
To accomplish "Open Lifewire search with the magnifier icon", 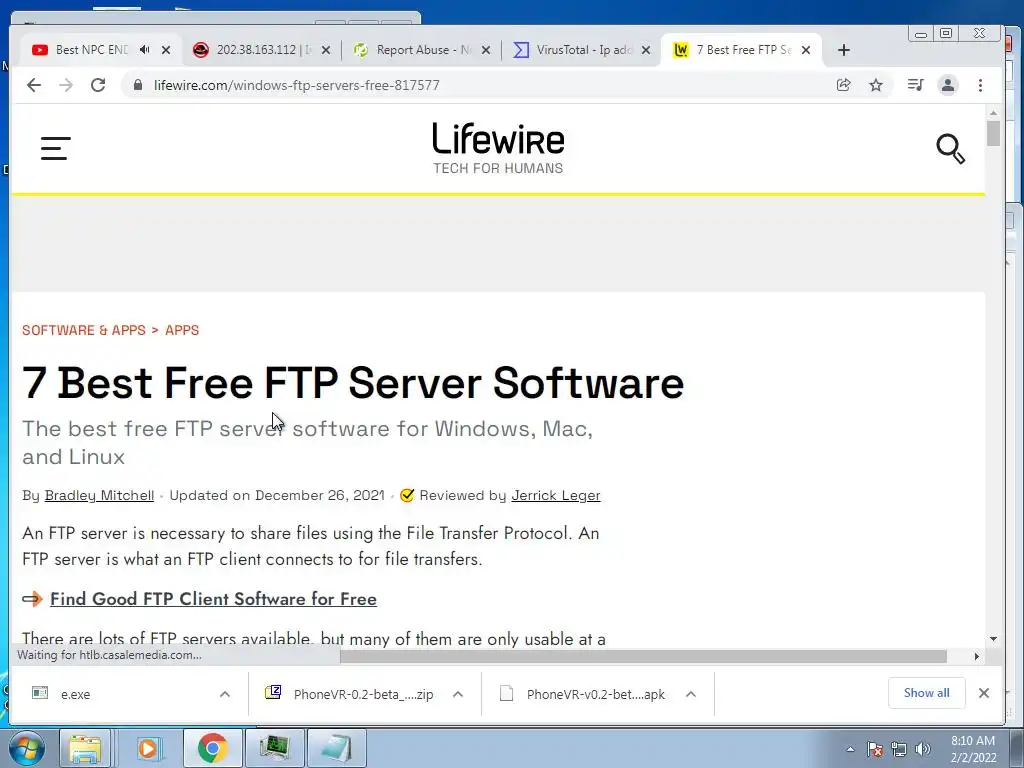I will pyautogui.click(x=950, y=149).
